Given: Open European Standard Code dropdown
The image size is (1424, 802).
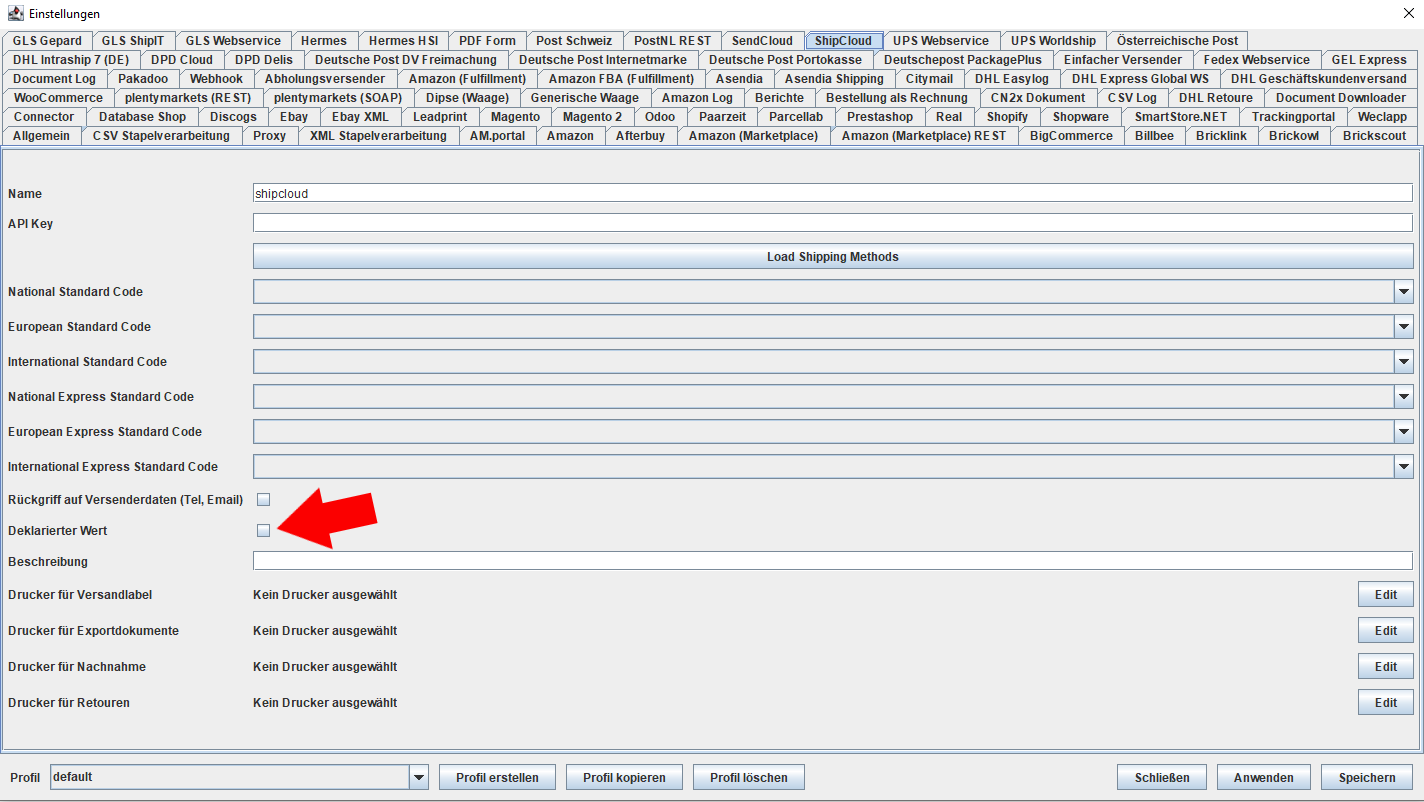Looking at the screenshot, I should (x=1404, y=327).
